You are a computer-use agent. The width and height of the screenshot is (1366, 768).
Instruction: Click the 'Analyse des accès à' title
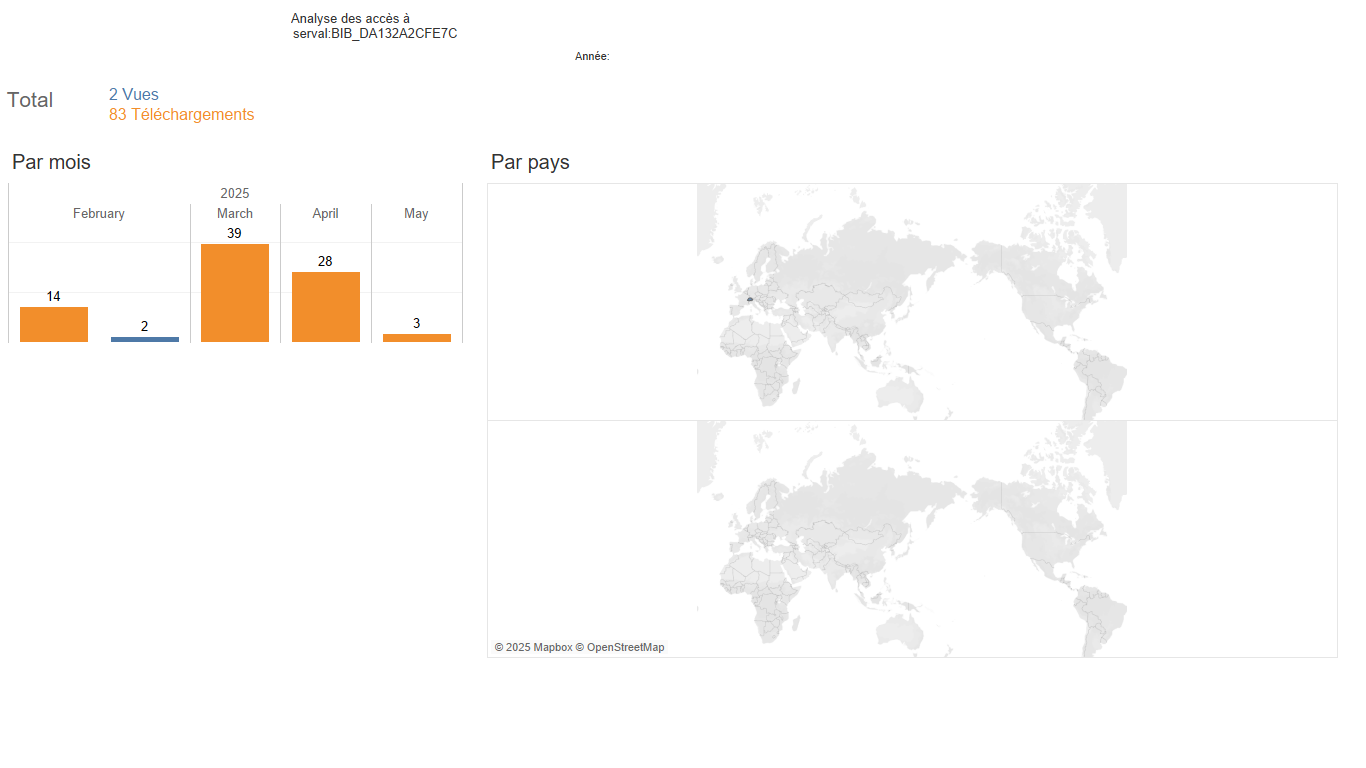click(350, 19)
